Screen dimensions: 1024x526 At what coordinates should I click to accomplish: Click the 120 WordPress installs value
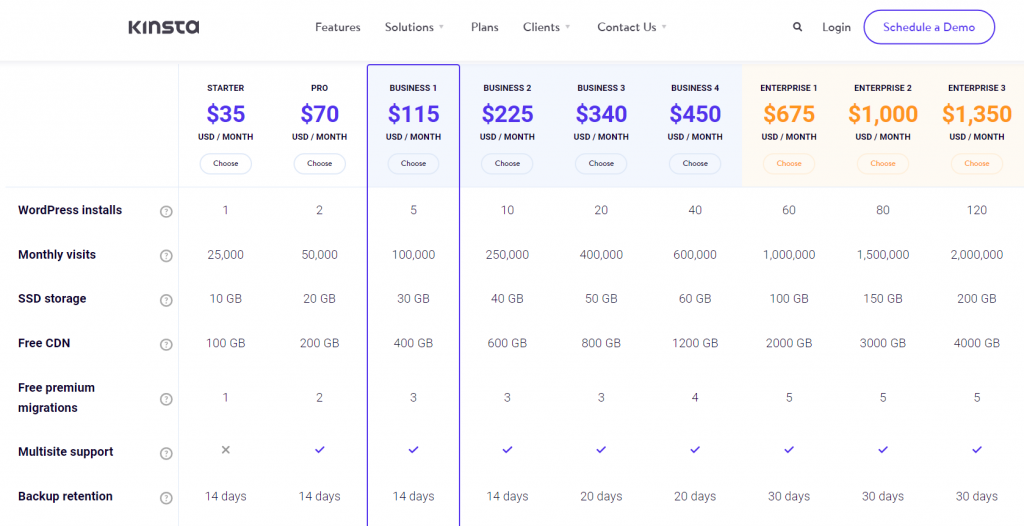(x=977, y=210)
